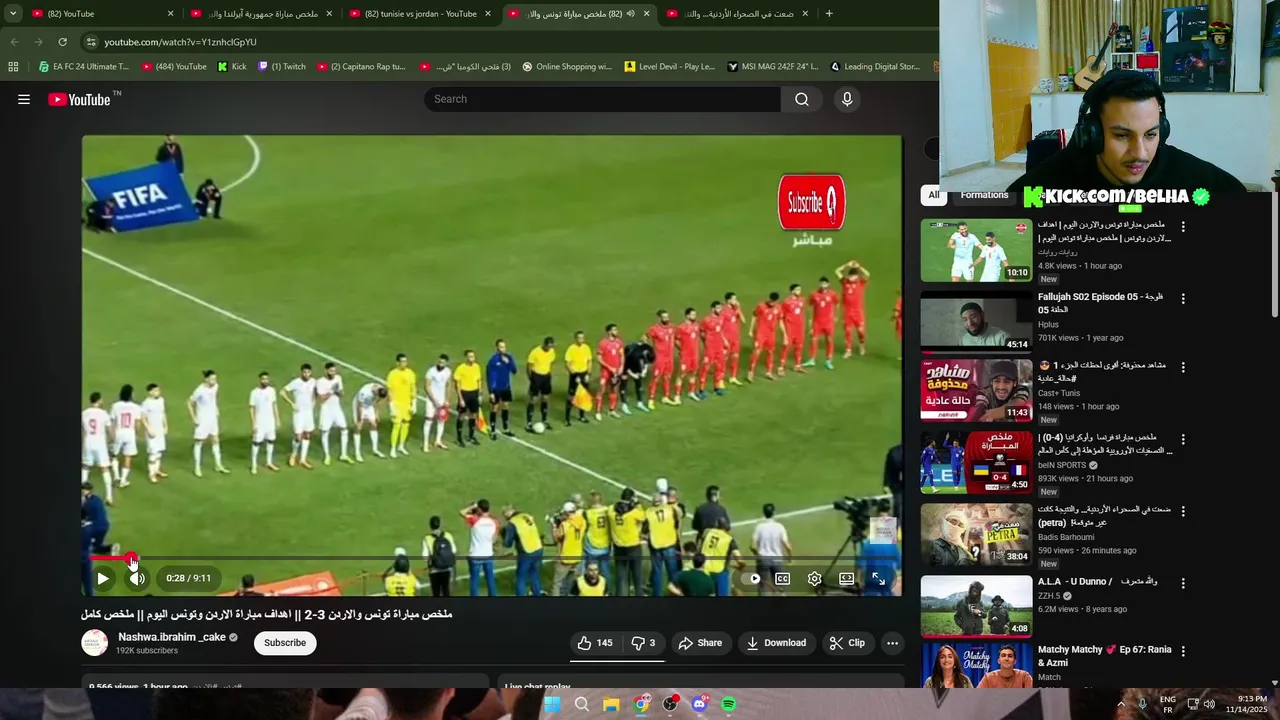Open the Kick bookmark
Viewport: 1280px width, 720px height.
click(232, 67)
